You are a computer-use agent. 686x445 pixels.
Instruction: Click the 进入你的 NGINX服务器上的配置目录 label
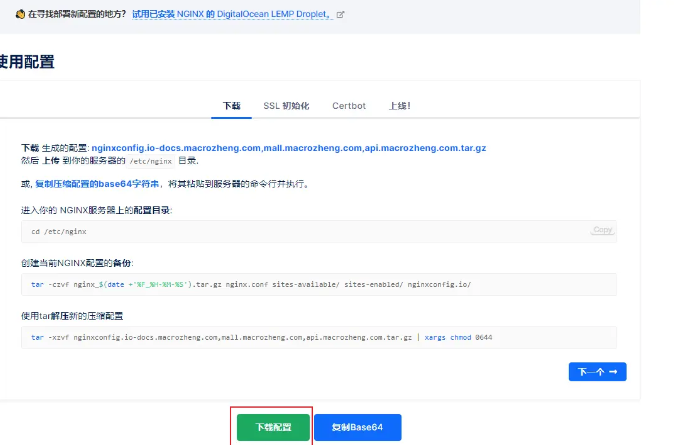point(97,210)
